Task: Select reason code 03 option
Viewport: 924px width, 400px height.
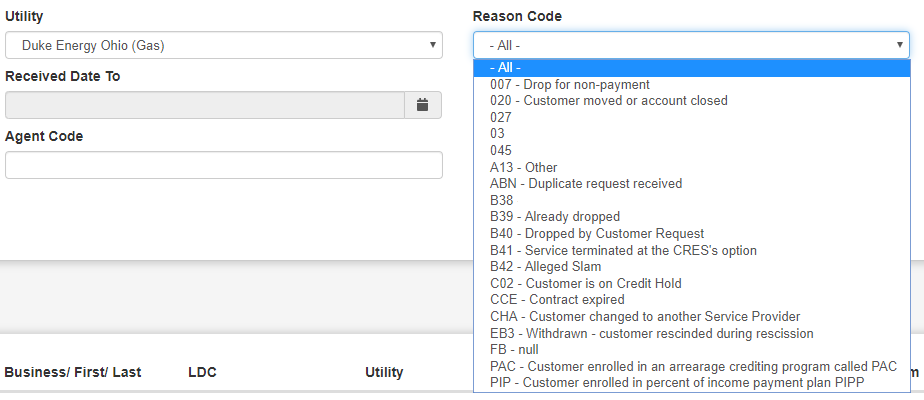Action: tap(692, 134)
